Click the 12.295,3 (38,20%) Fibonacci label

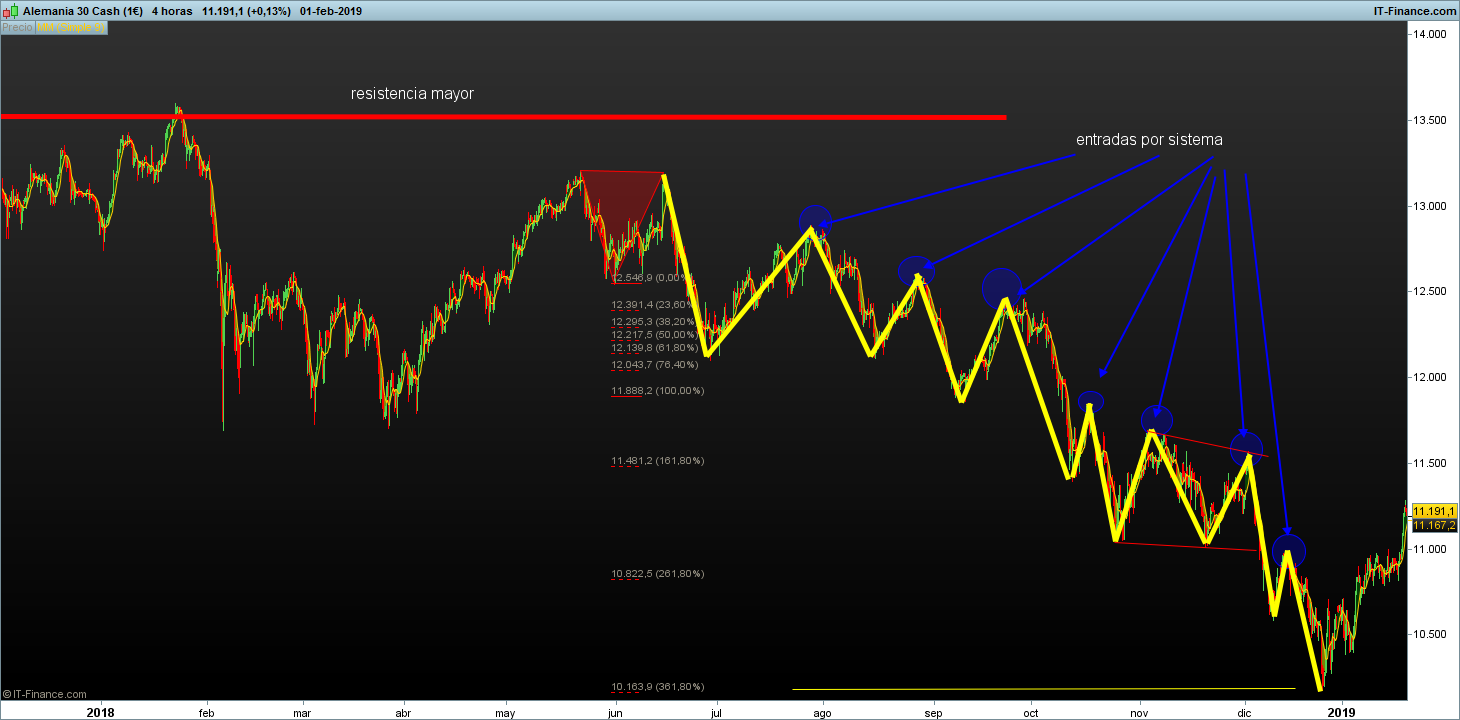[x=654, y=322]
